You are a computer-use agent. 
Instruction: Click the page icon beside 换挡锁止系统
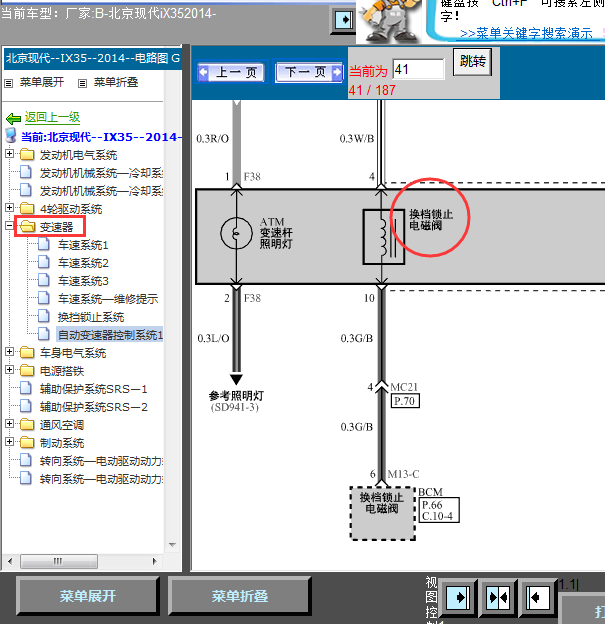point(44,316)
